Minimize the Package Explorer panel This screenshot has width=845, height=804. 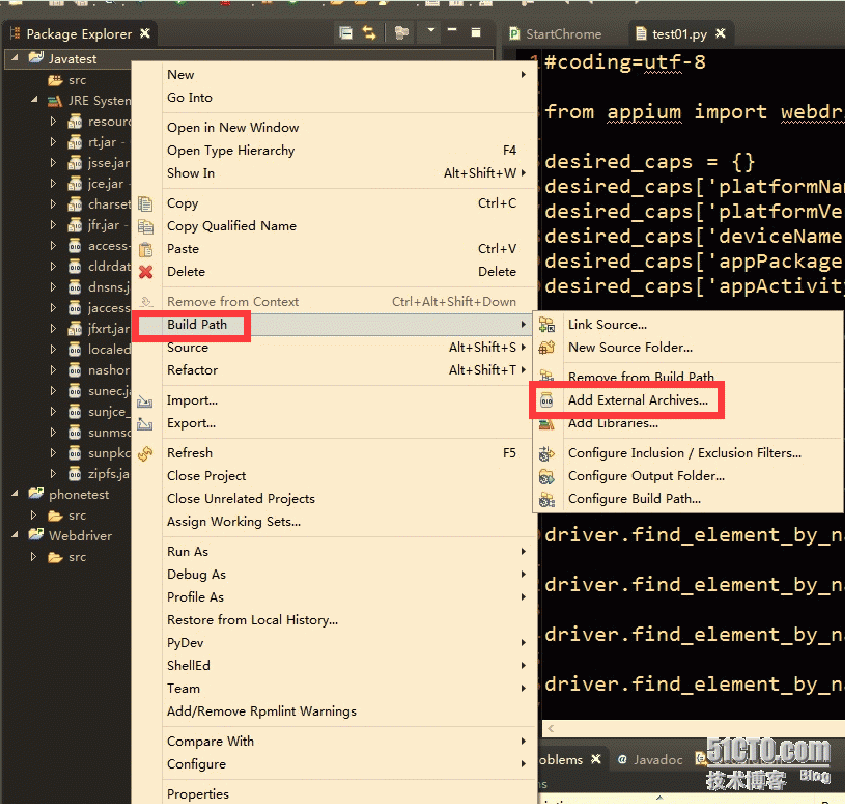[x=452, y=29]
